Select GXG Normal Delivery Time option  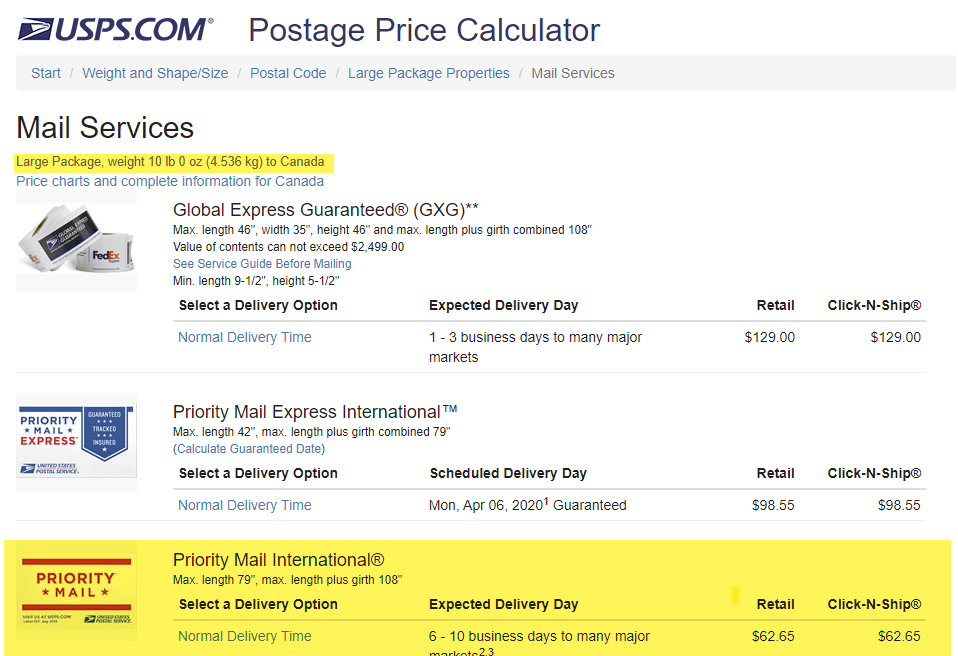(245, 337)
